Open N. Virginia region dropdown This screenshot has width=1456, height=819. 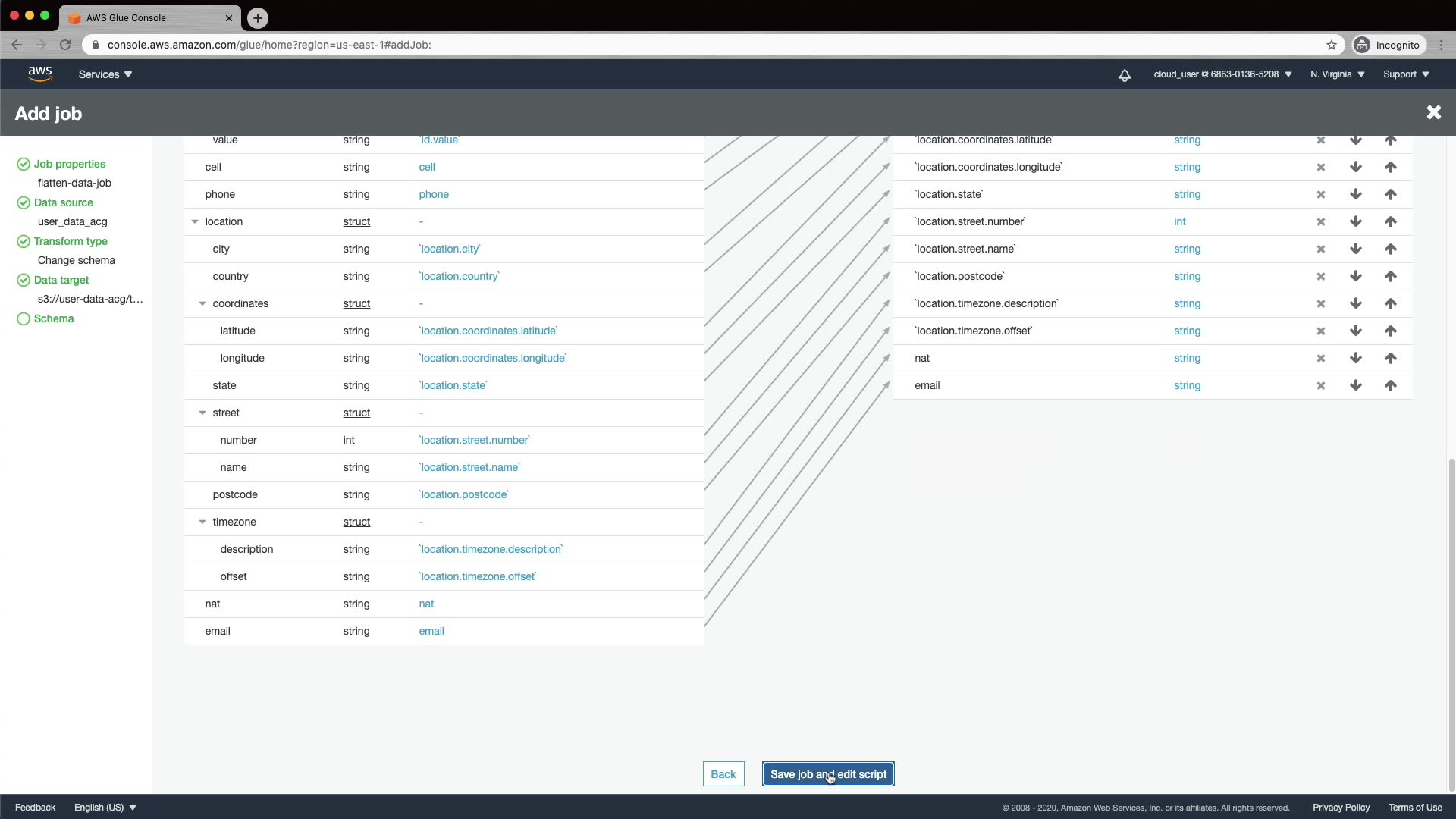[x=1337, y=74]
